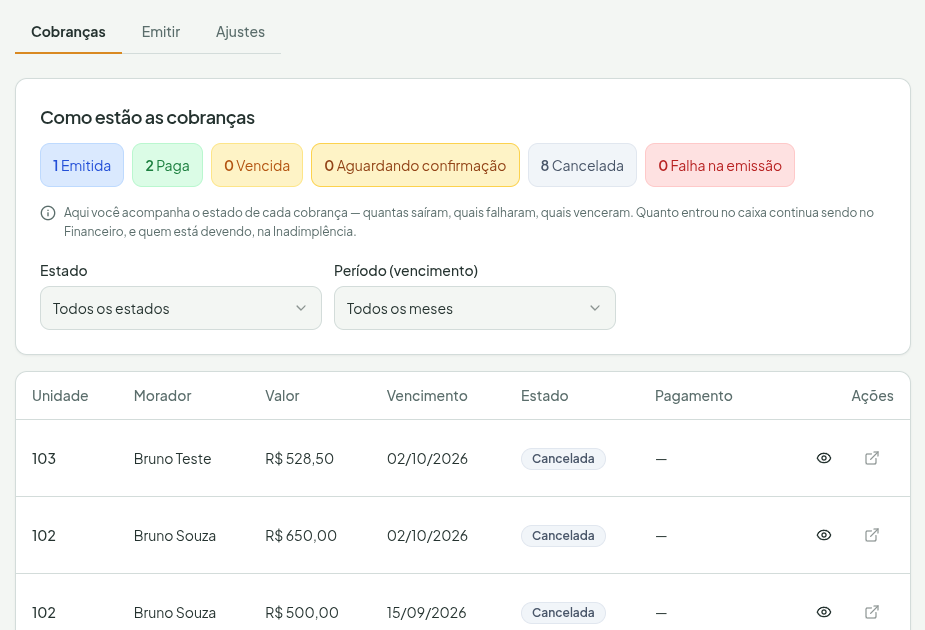Image resolution: width=925 pixels, height=630 pixels.
Task: Click the 02/10/2026 date in Bruno Teste row
Action: pos(427,458)
